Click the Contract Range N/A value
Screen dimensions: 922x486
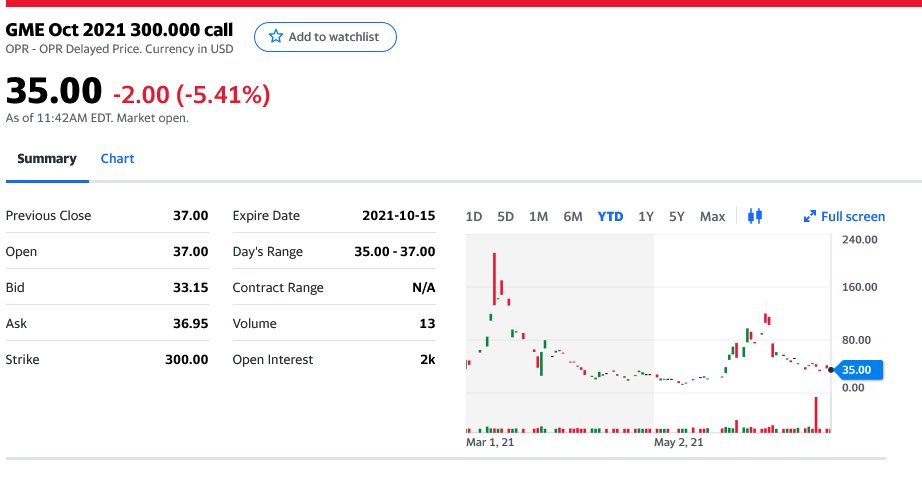(x=424, y=287)
